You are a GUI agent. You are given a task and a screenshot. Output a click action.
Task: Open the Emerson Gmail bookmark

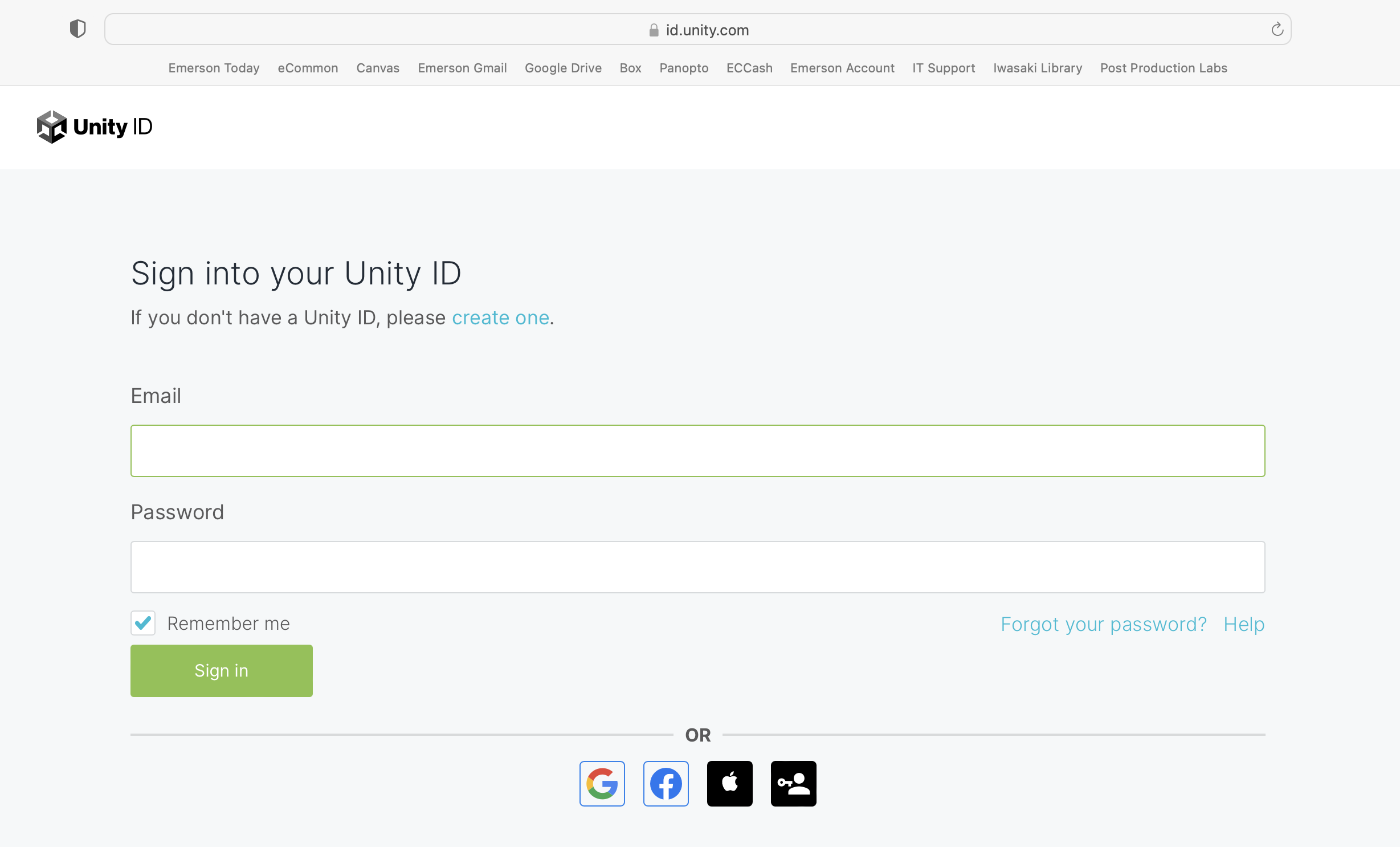click(462, 68)
